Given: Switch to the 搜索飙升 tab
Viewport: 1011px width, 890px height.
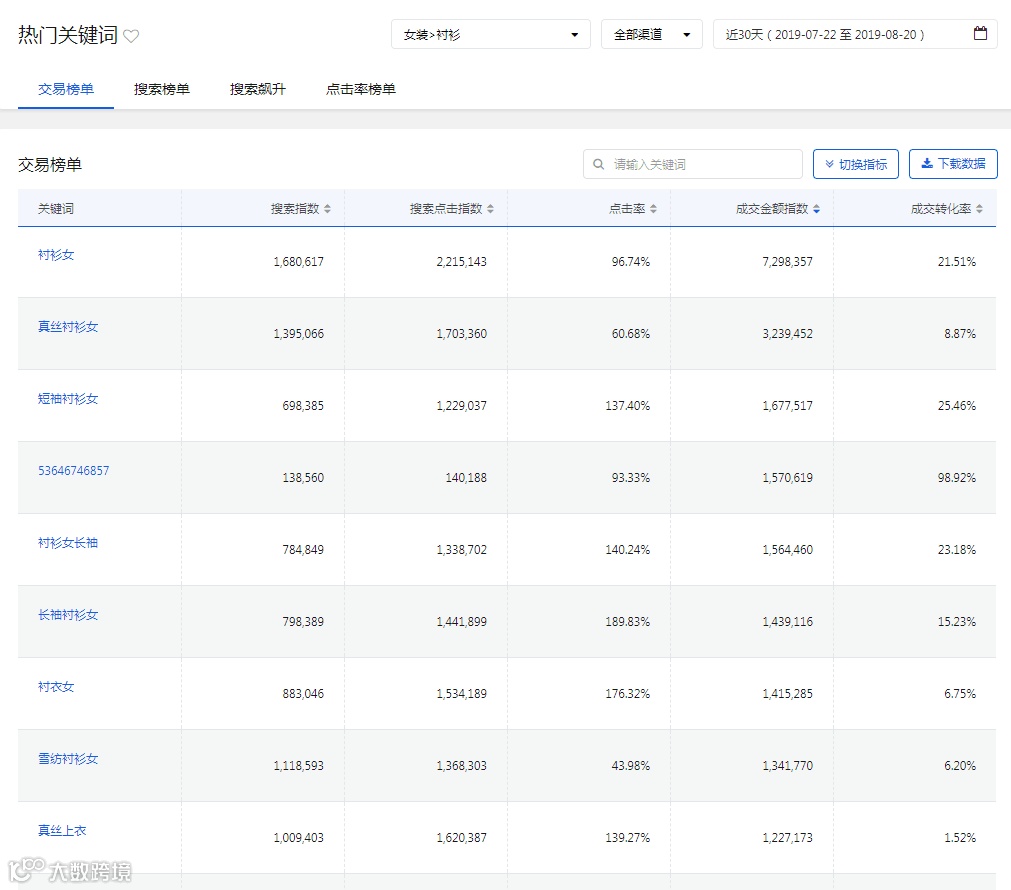Looking at the screenshot, I should [258, 89].
